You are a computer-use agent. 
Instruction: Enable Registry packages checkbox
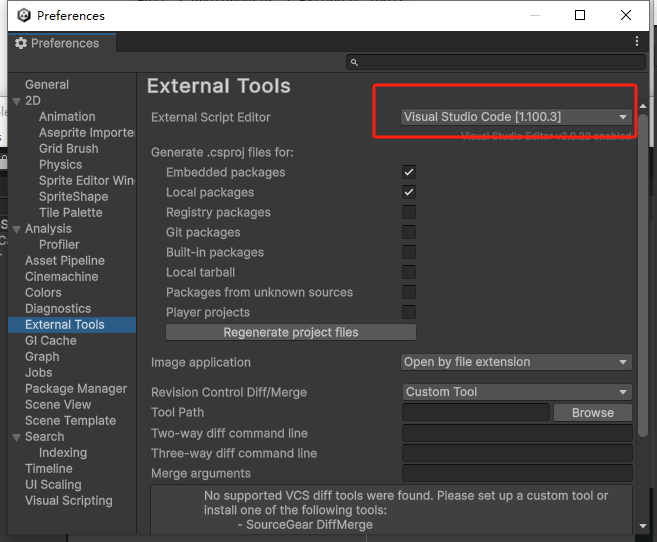coord(408,212)
